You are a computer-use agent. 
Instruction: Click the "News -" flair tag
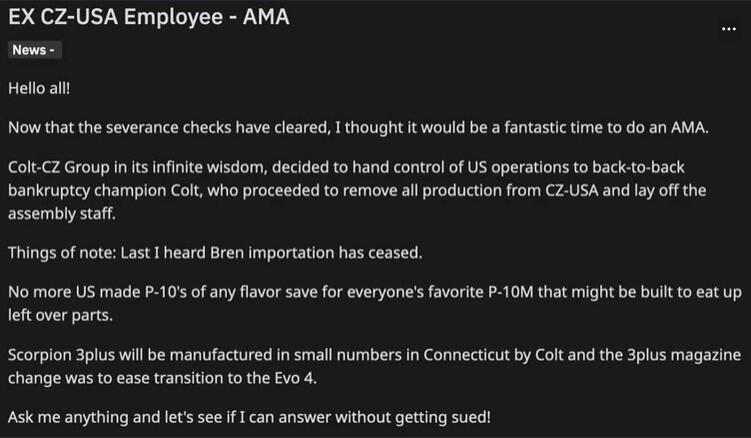pos(34,50)
